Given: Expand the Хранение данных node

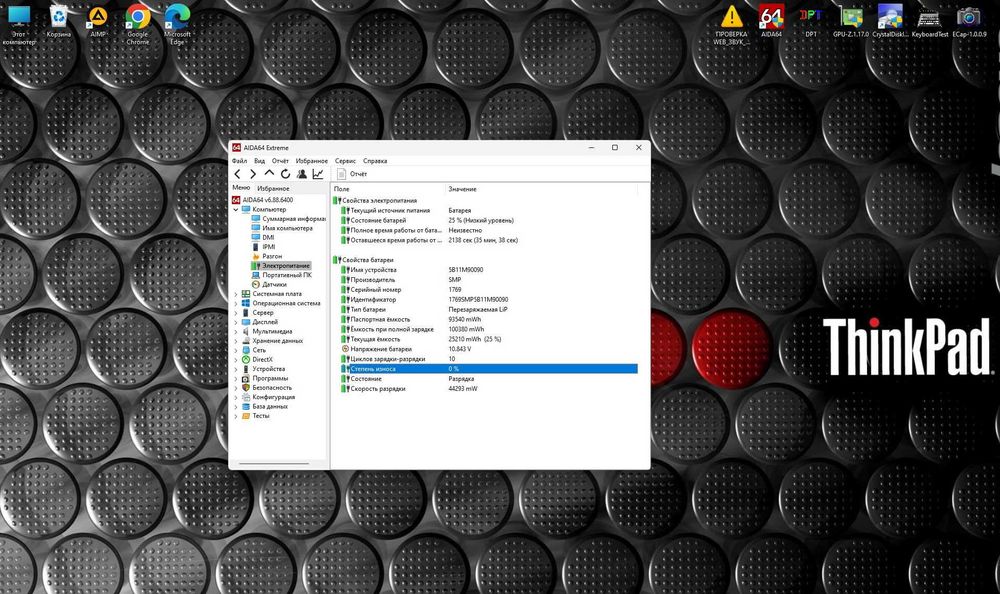Looking at the screenshot, I should (x=235, y=341).
